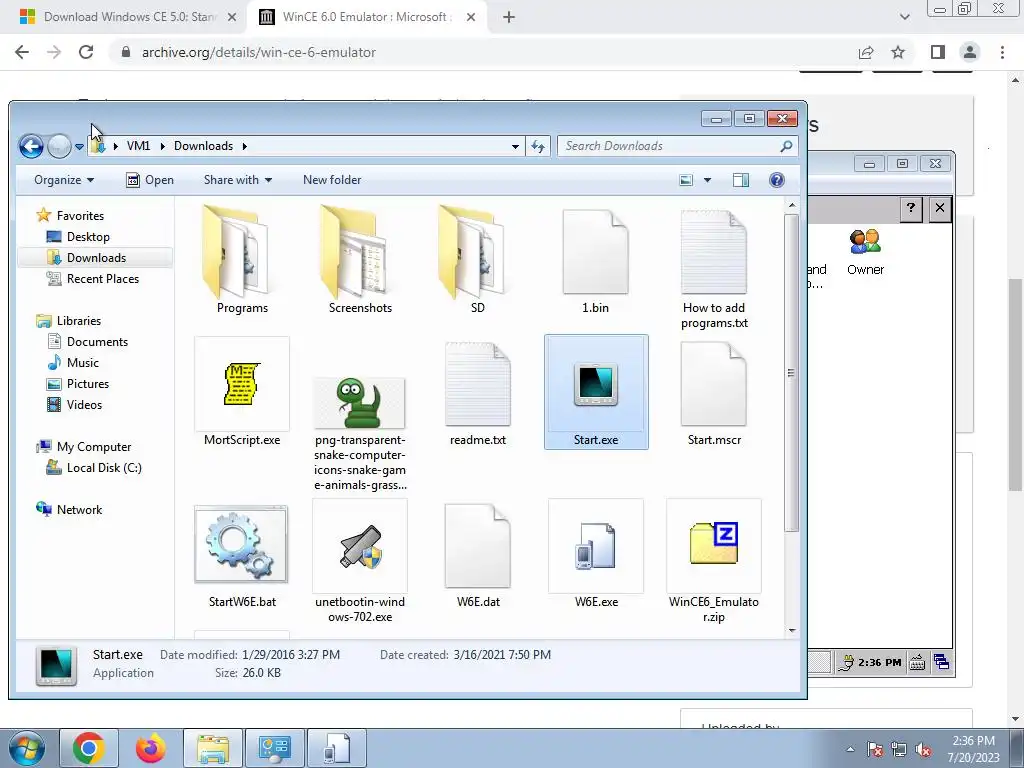Select How to add programs.txt file

[x=714, y=268]
